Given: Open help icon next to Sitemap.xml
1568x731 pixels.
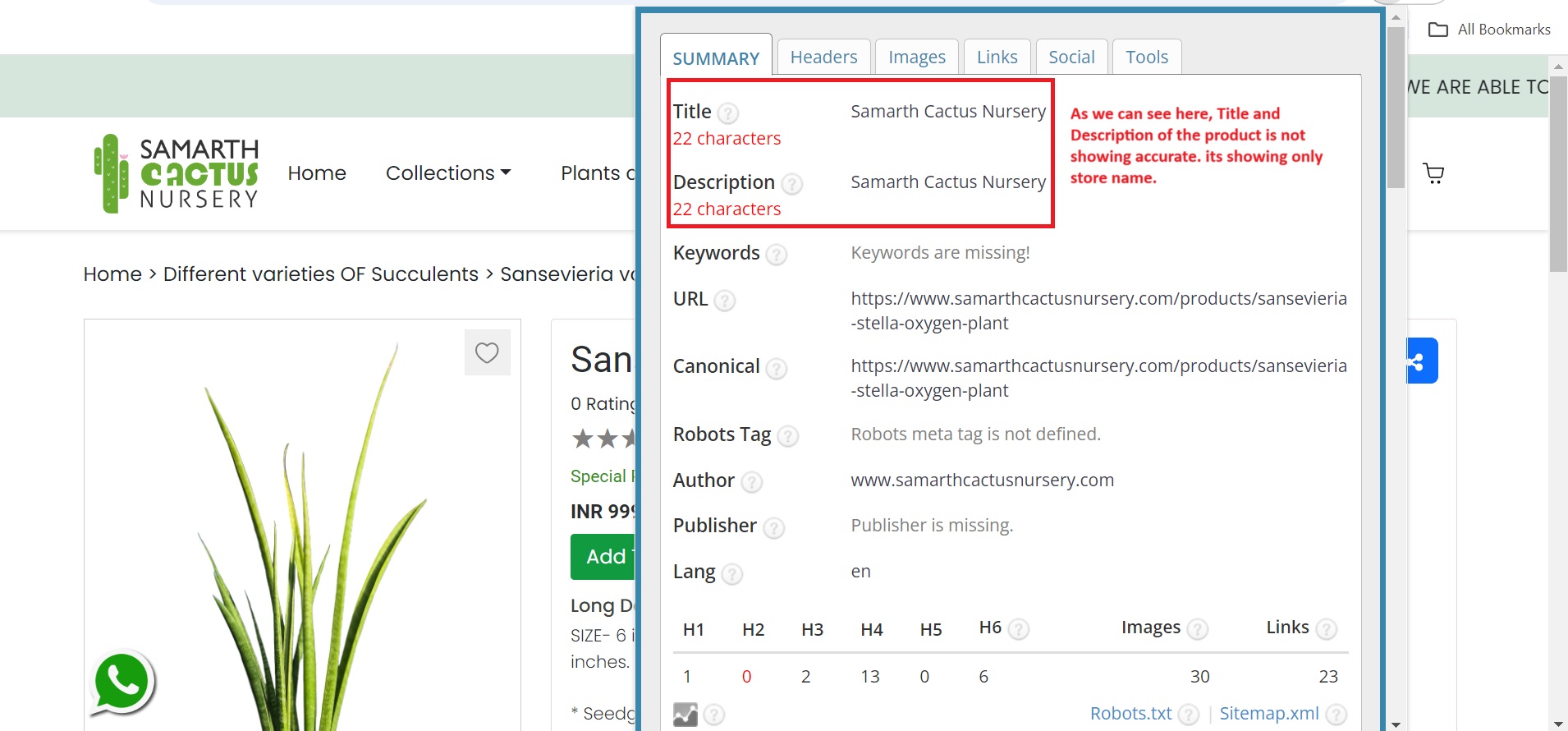Looking at the screenshot, I should coord(1336,715).
